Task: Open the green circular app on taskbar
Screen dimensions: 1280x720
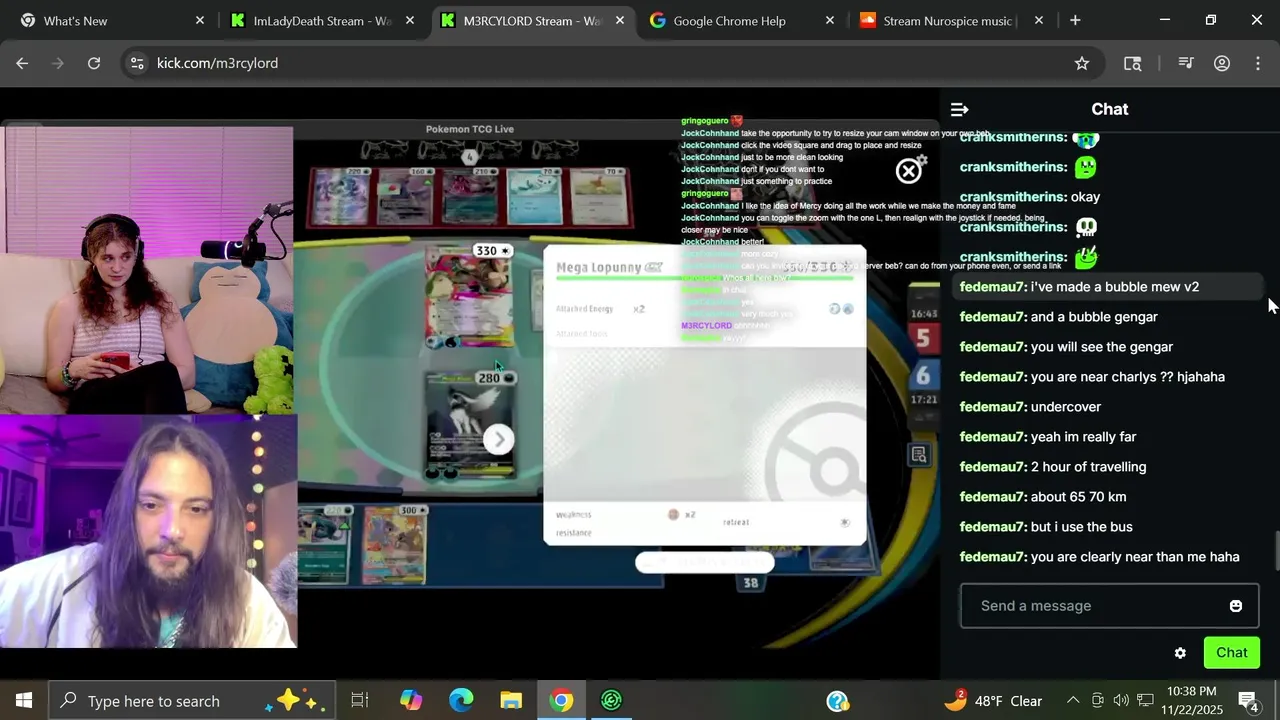Action: coord(611,701)
